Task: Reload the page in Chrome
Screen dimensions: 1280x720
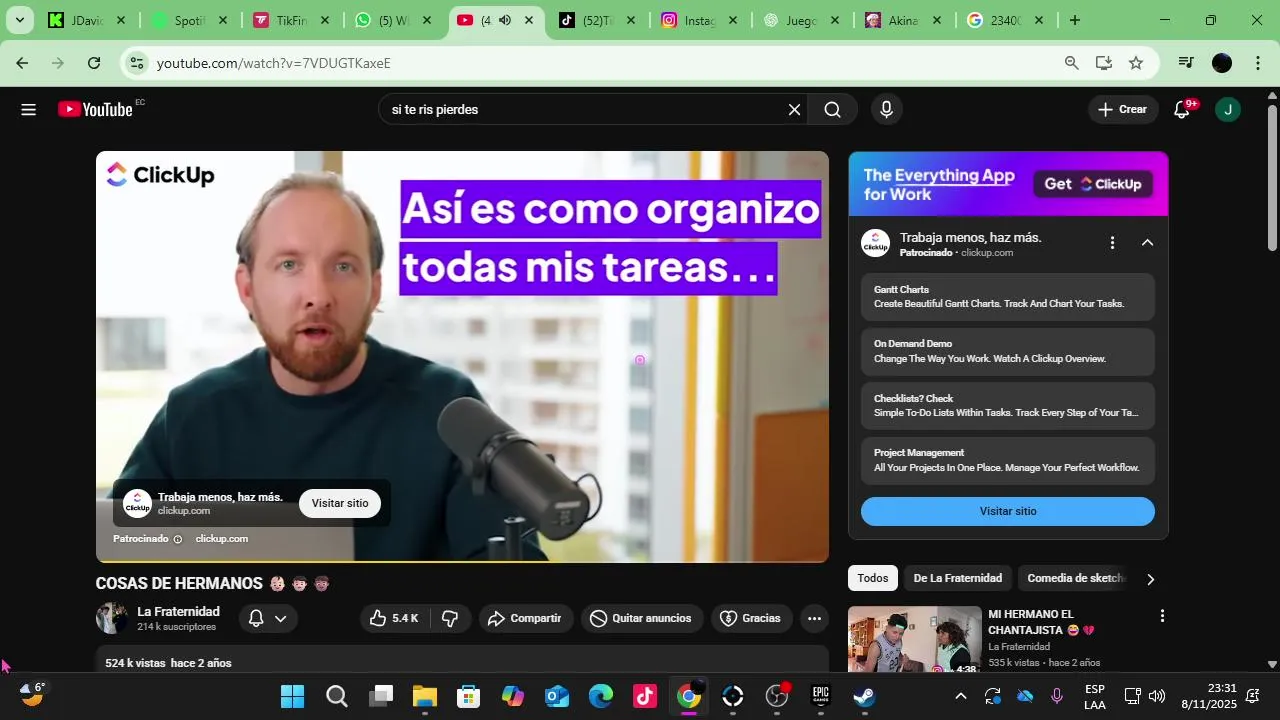Action: (94, 63)
